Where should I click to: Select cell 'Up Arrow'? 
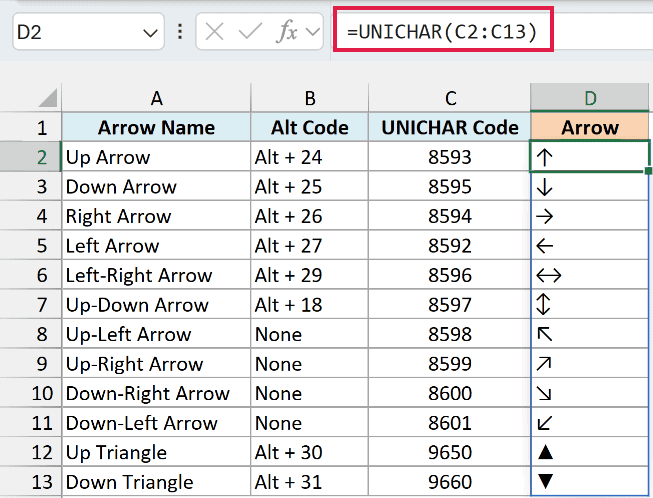(156, 157)
